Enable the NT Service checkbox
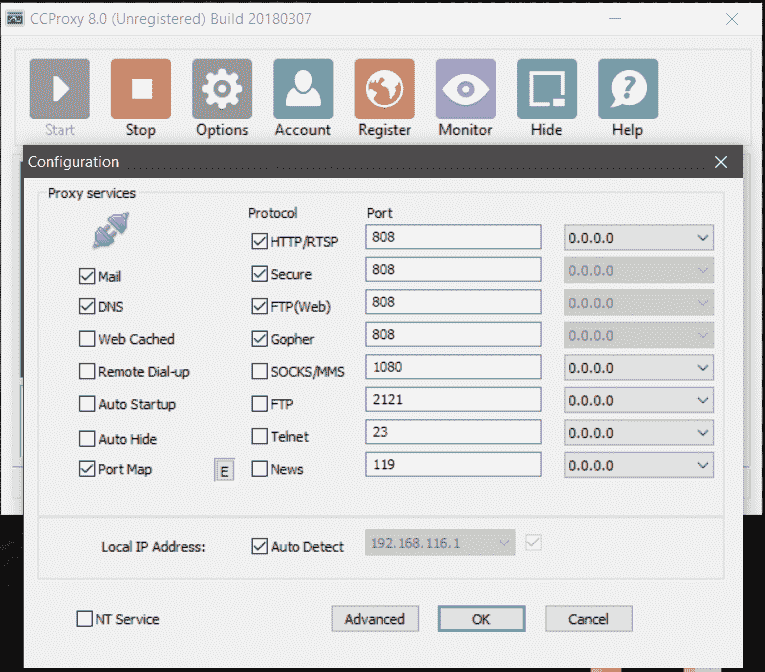Viewport: 765px width, 672px height. [85, 619]
